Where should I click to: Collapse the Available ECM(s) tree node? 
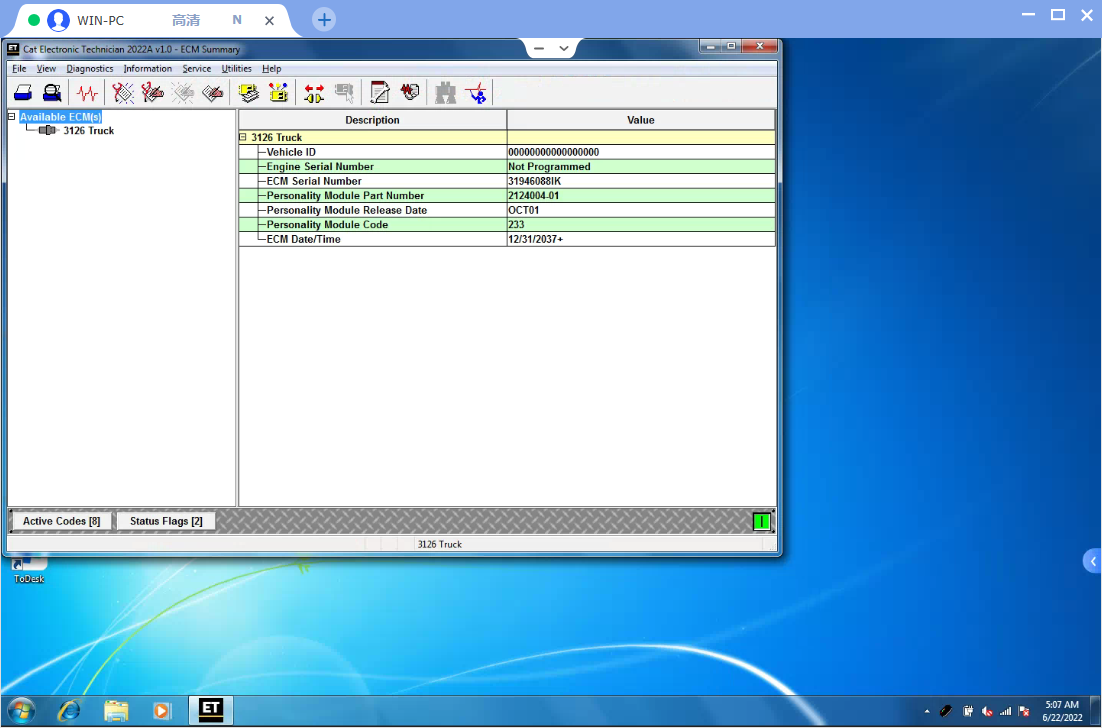coord(11,117)
